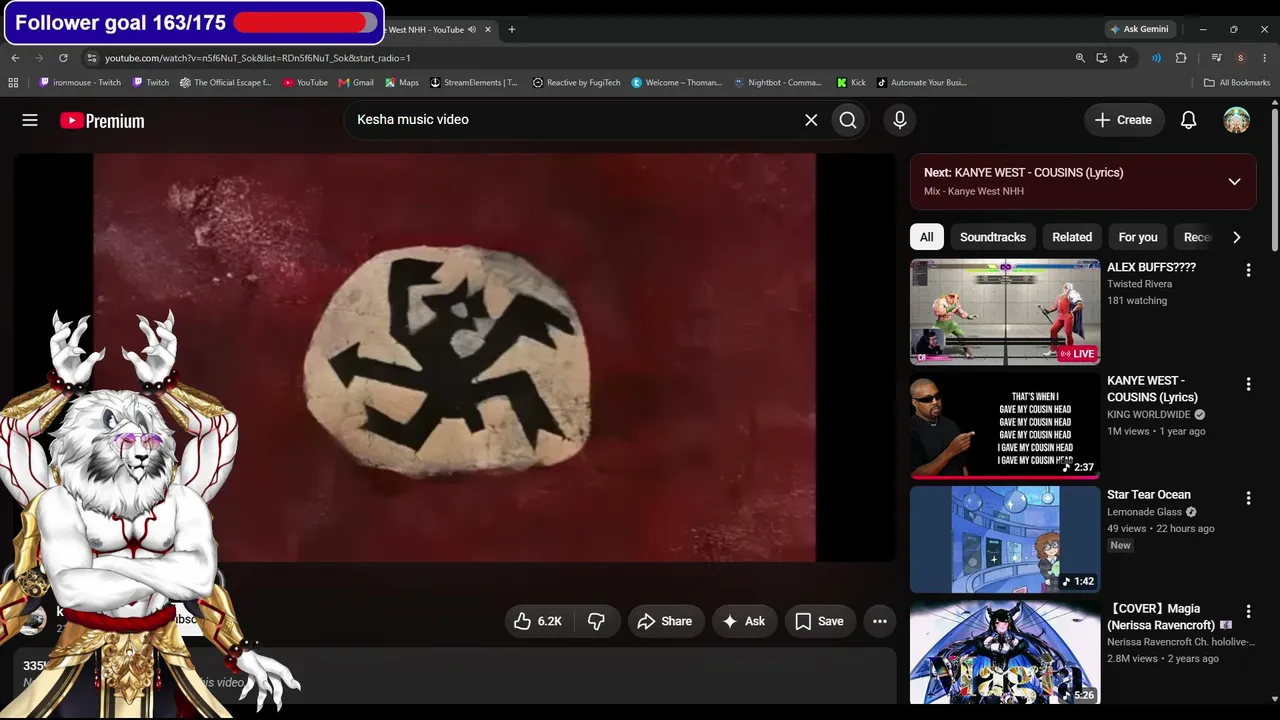Save the video to a playlist
Viewport: 1280px width, 720px height.
click(x=819, y=621)
